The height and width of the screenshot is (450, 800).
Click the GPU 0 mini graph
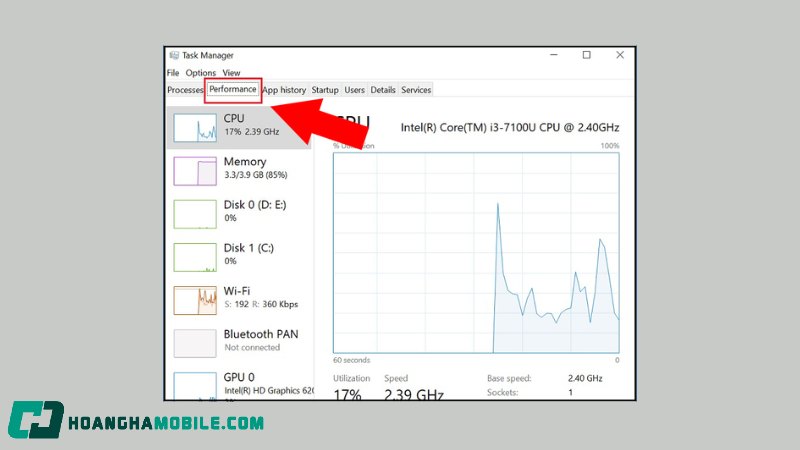coord(195,386)
